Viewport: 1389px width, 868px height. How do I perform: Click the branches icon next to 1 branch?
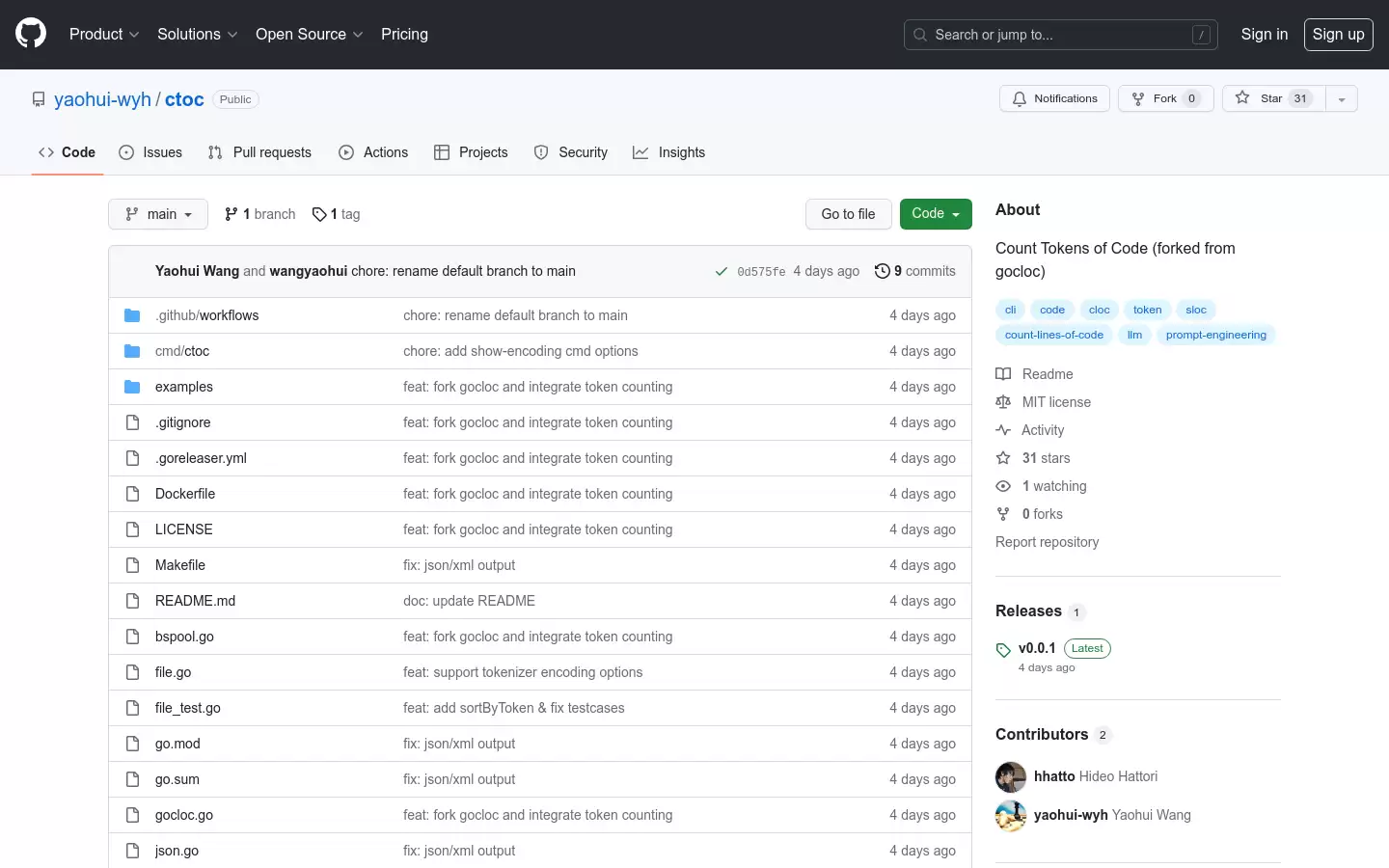click(x=231, y=214)
